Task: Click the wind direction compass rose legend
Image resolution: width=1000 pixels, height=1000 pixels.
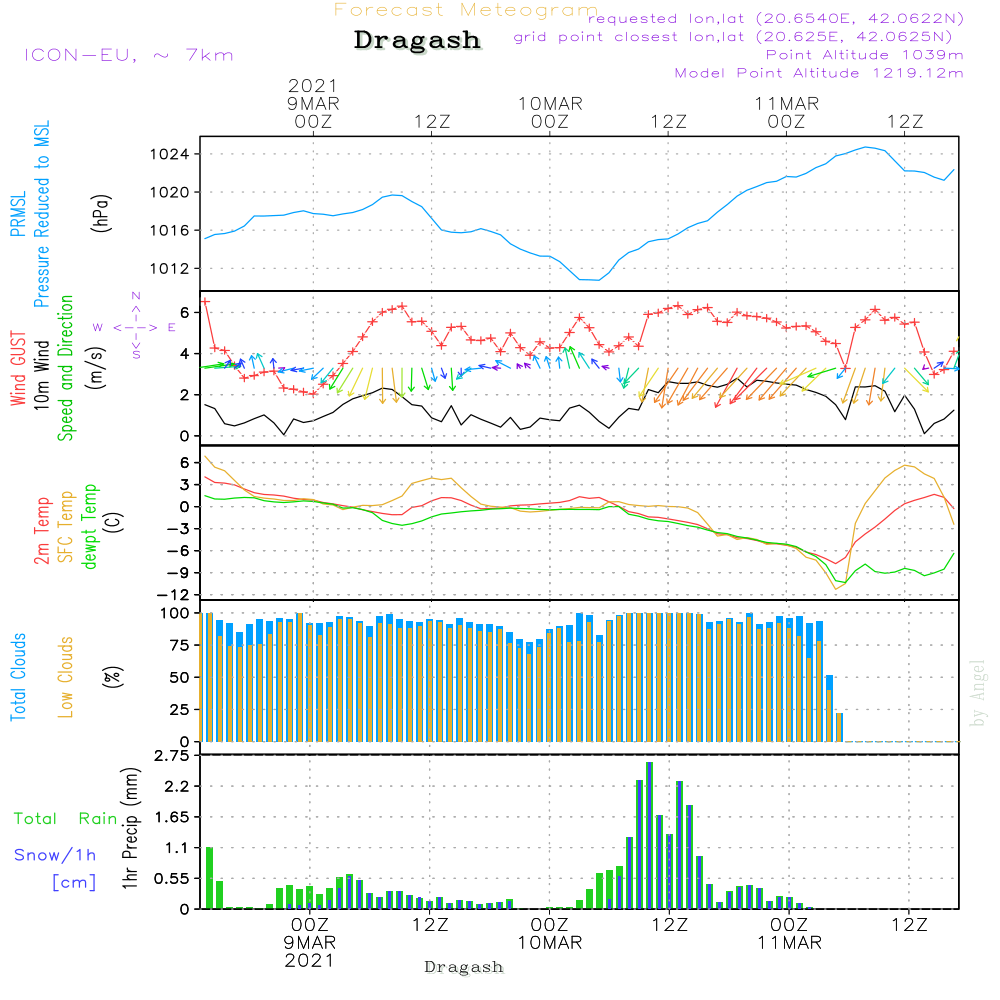Action: coord(135,327)
